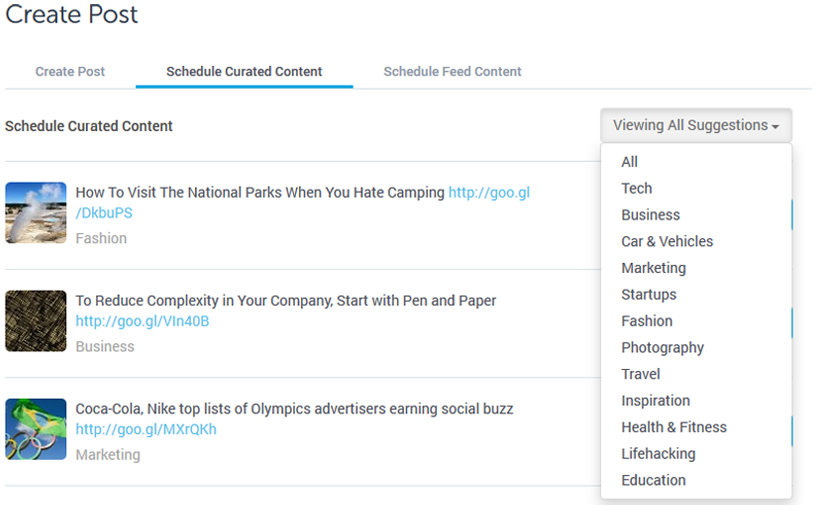This screenshot has height=505, width=816.
Task: Open the Create Post tab
Action: click(70, 72)
